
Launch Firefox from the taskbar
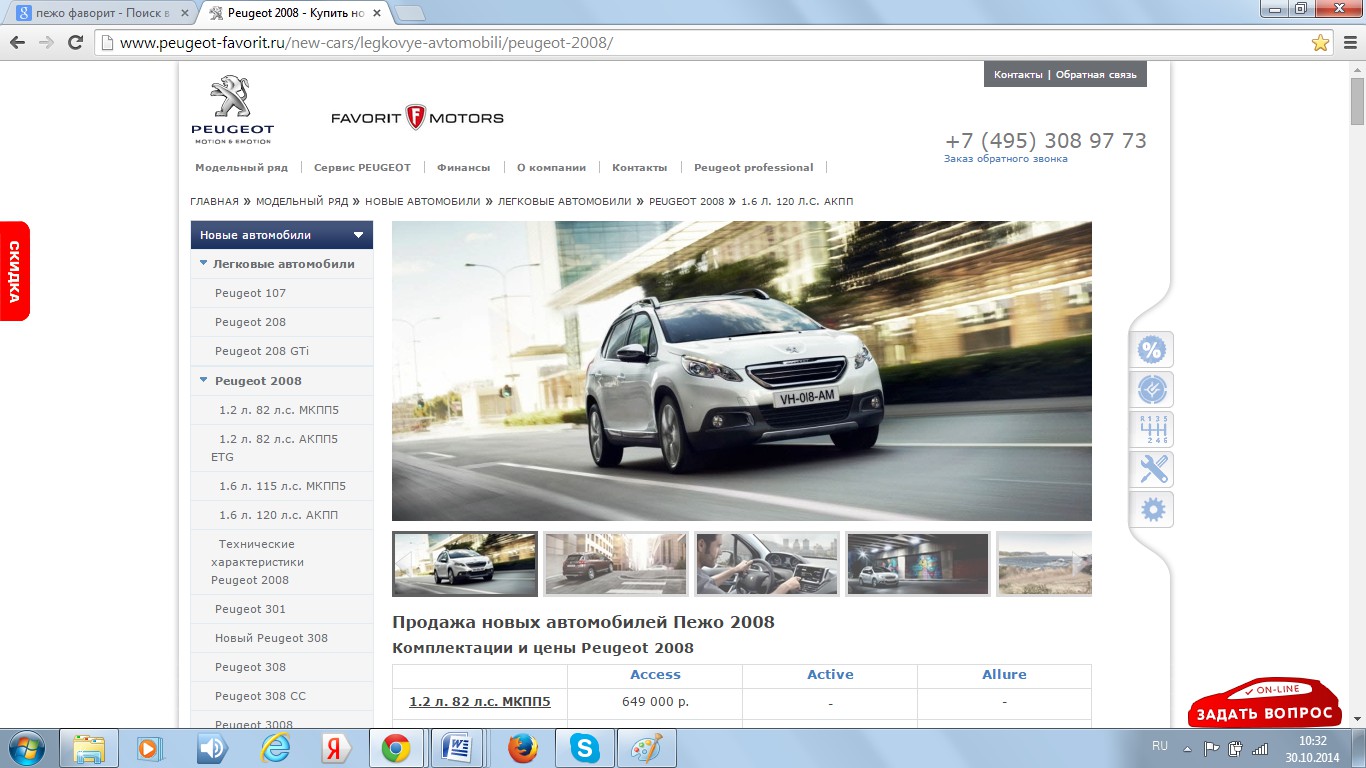click(523, 748)
